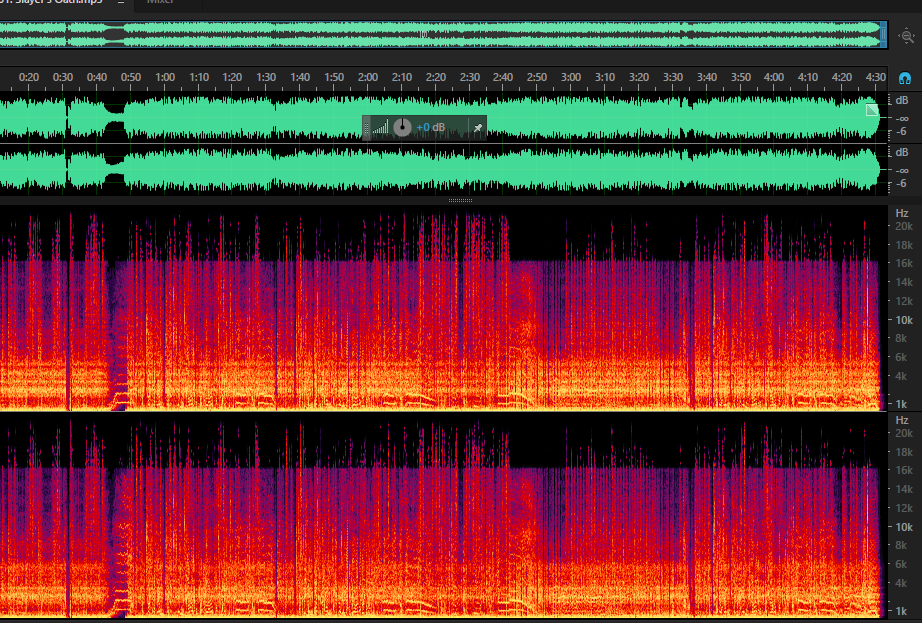Image resolution: width=922 pixels, height=623 pixels.
Task: Click the 10k label on the upper spectrogram scale
Action: (x=903, y=320)
